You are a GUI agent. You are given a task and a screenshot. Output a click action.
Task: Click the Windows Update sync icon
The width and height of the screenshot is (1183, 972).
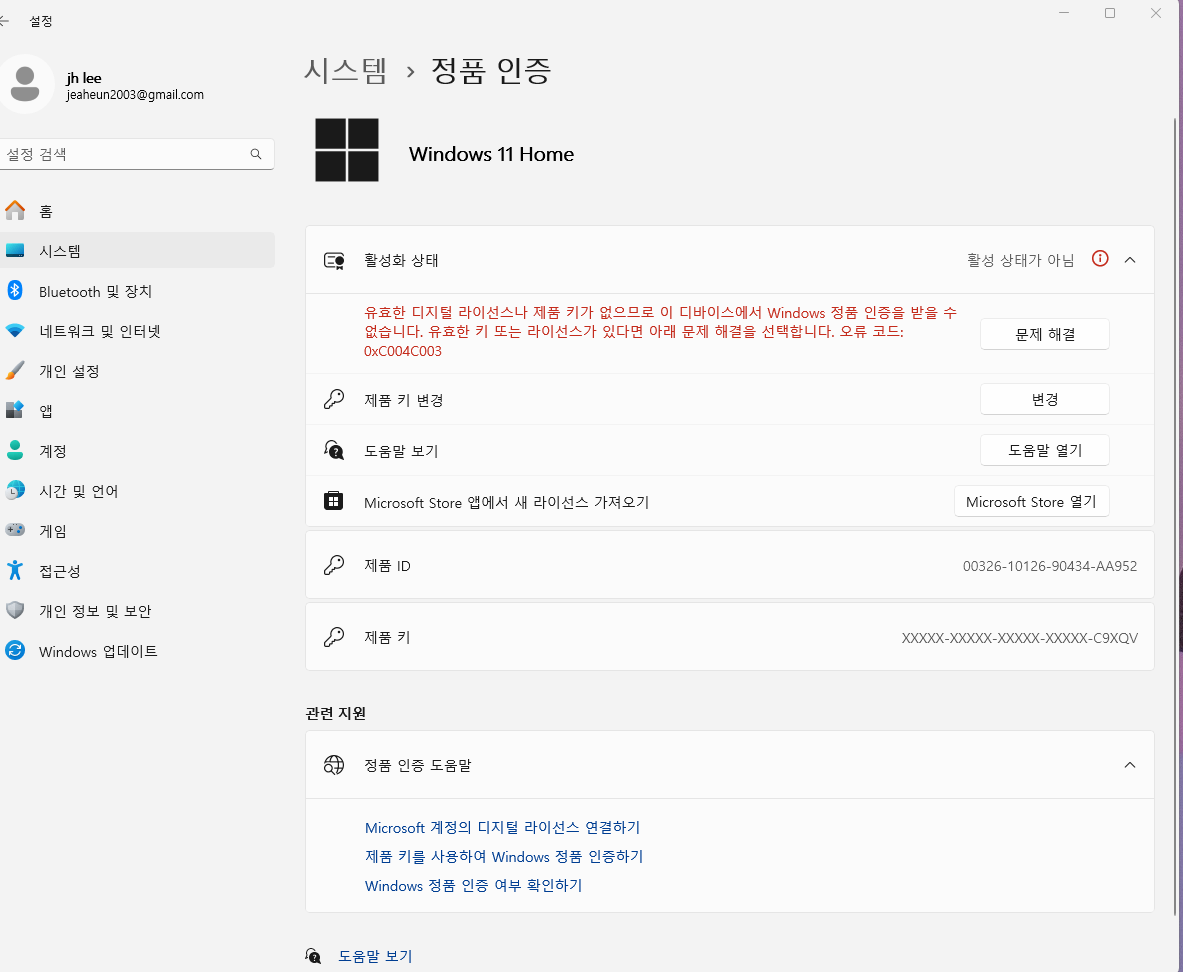[15, 651]
